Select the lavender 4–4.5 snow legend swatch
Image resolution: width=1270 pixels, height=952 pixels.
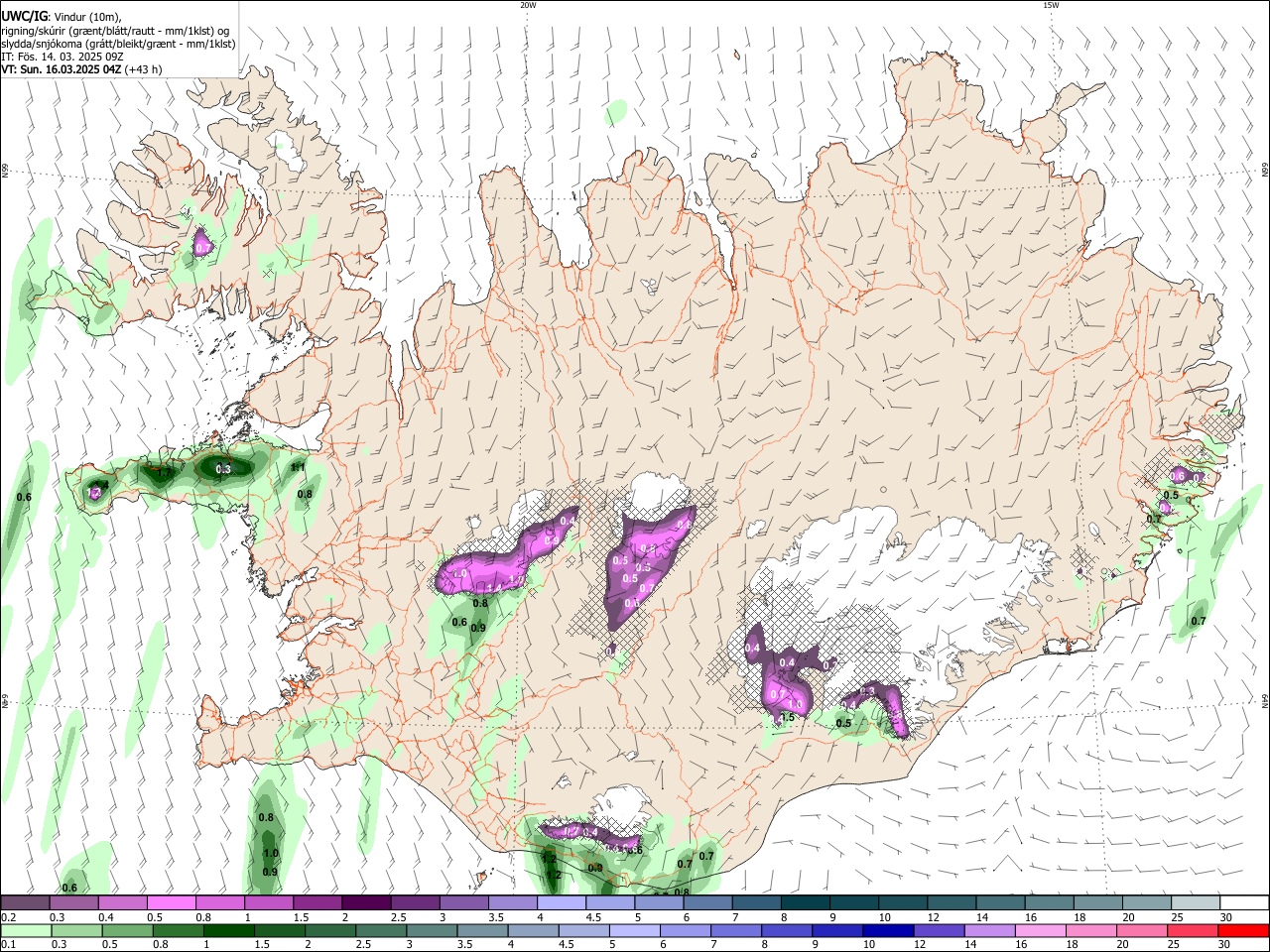pyautogui.click(x=563, y=902)
